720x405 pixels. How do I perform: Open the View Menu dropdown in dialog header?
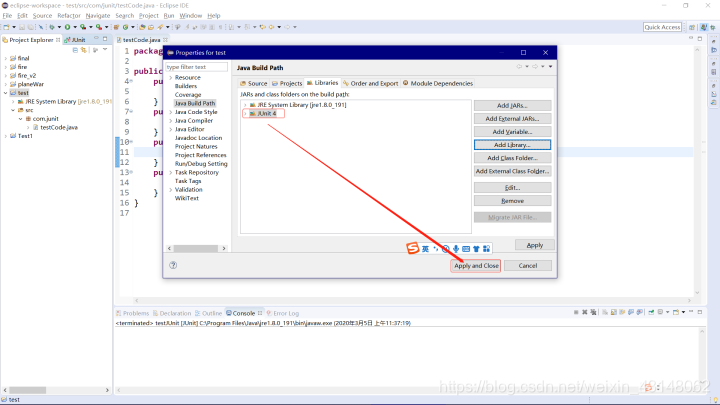[551, 67]
